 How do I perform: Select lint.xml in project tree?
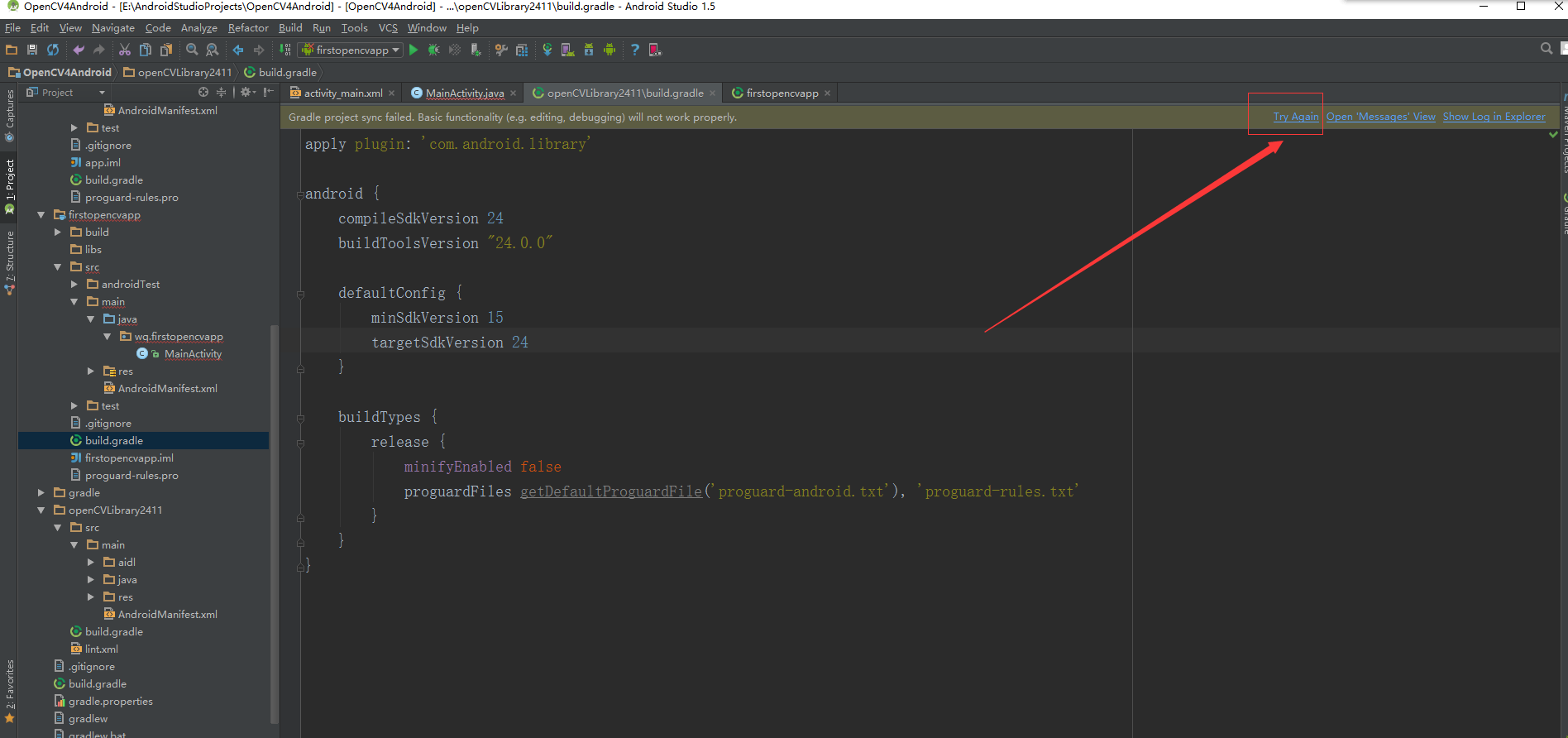(x=101, y=649)
